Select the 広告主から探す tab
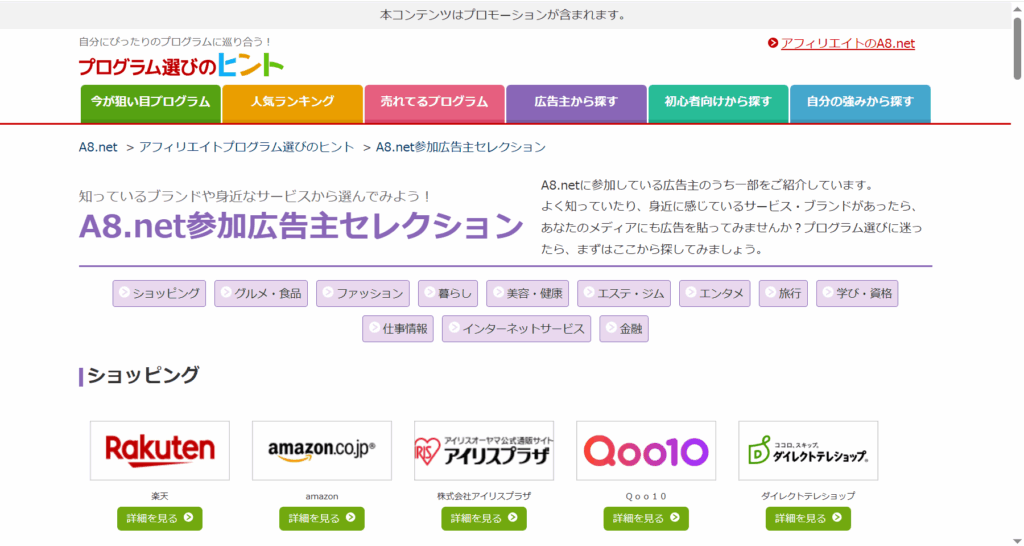Image resolution: width=1024 pixels, height=546 pixels. [576, 102]
